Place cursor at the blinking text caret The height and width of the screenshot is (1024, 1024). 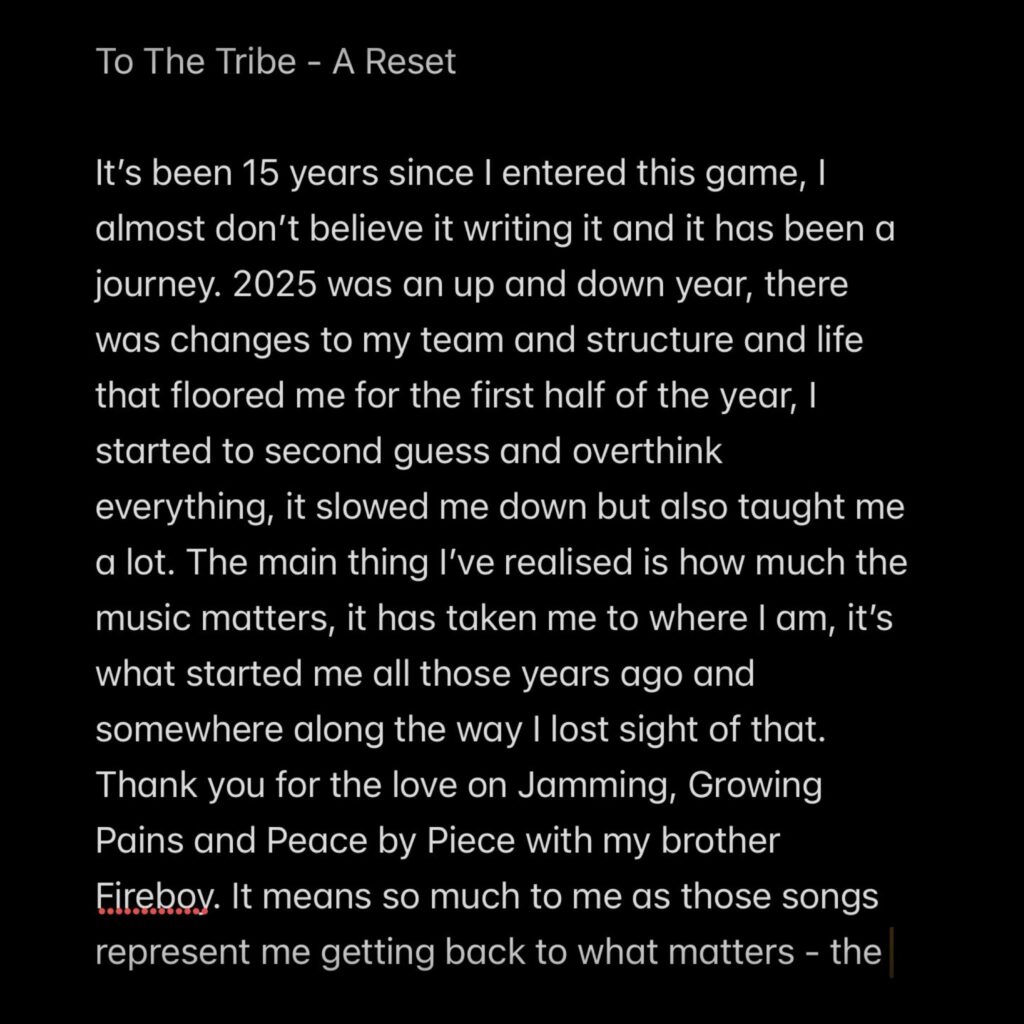pos(888,951)
